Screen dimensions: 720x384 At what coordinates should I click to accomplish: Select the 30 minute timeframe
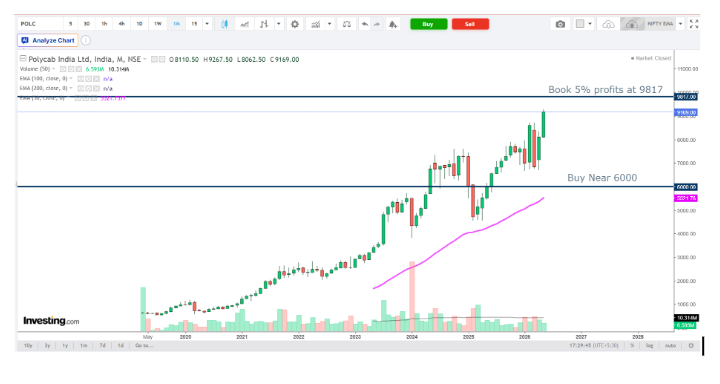pos(86,24)
